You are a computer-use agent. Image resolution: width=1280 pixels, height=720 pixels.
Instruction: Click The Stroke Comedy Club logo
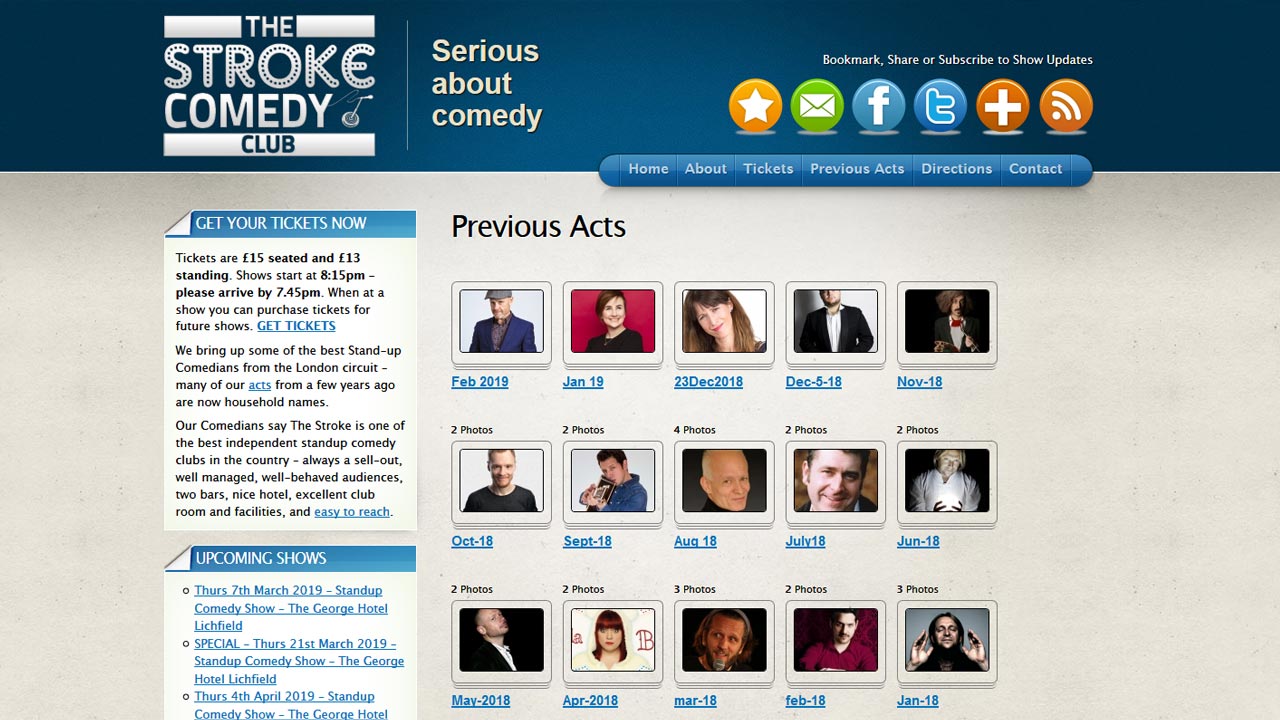point(269,85)
